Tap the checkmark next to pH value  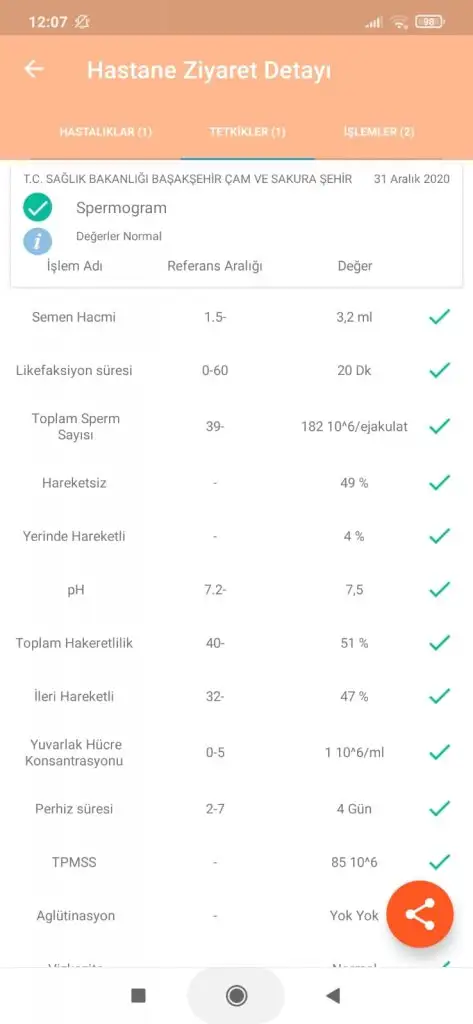pos(440,590)
